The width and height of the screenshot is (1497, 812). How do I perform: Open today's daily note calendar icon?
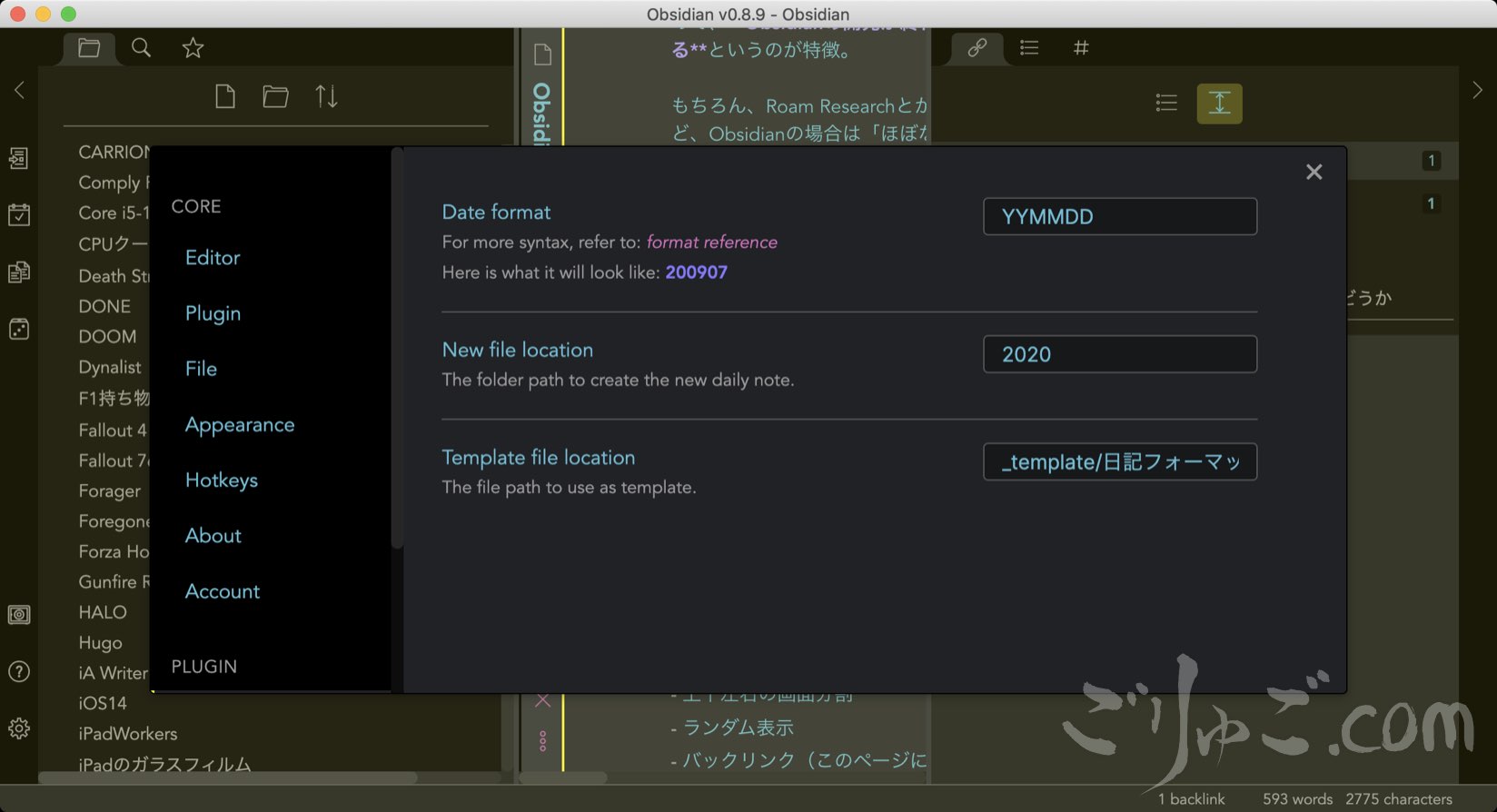[19, 215]
